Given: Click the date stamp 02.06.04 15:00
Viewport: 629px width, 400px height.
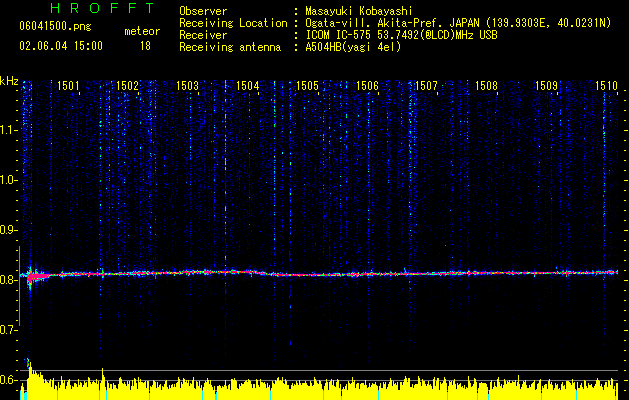Looking at the screenshot, I should point(61,46).
